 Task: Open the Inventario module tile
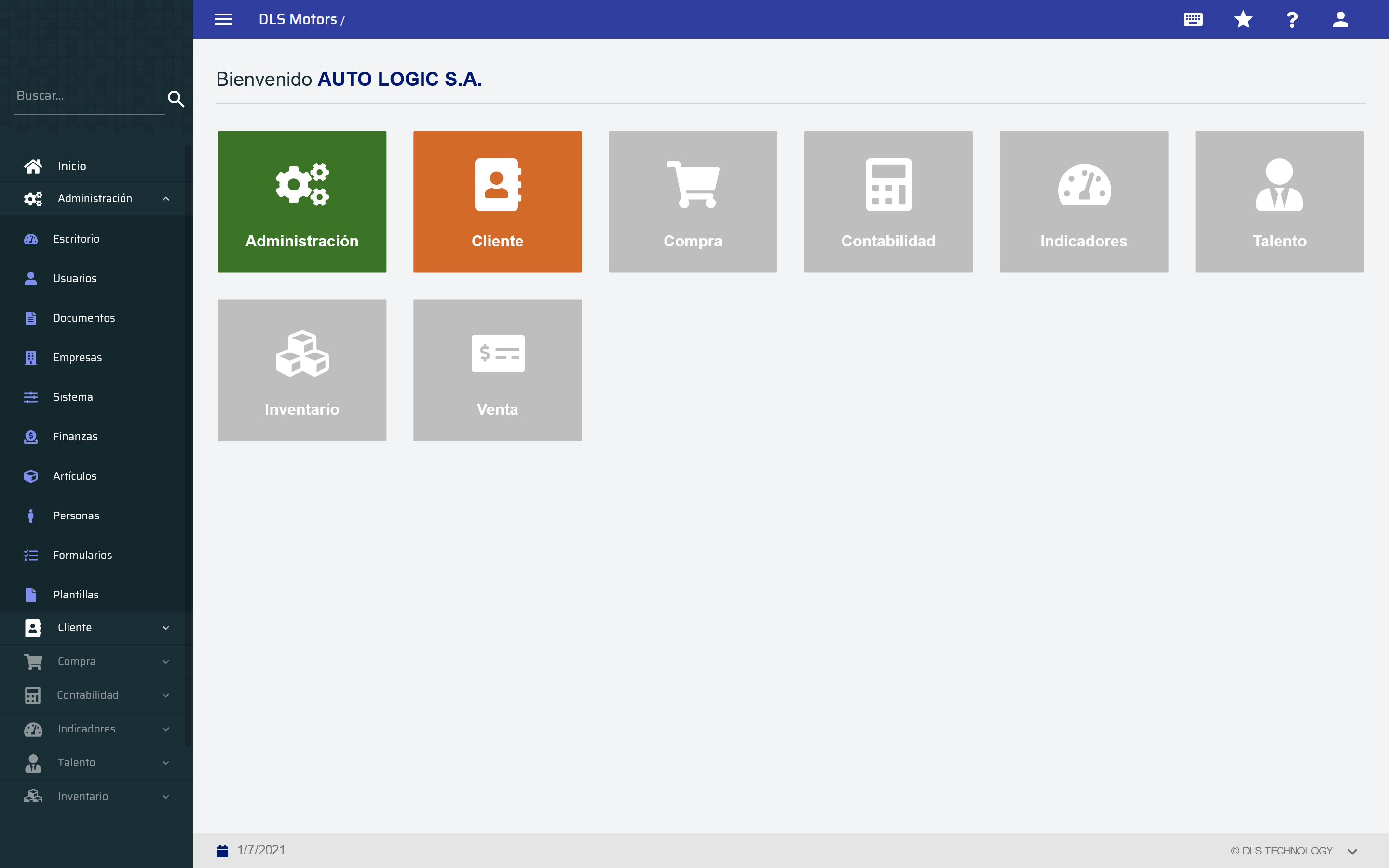pyautogui.click(x=302, y=370)
